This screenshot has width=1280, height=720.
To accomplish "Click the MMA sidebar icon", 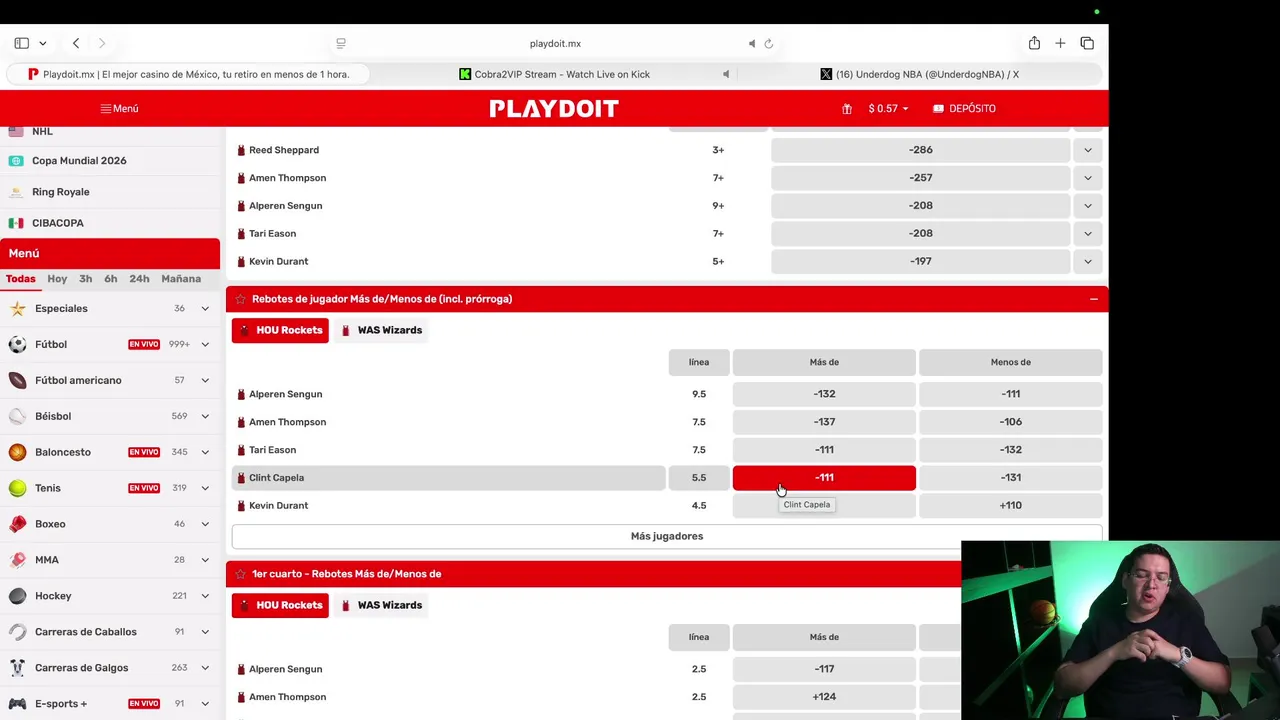I will 17,560.
